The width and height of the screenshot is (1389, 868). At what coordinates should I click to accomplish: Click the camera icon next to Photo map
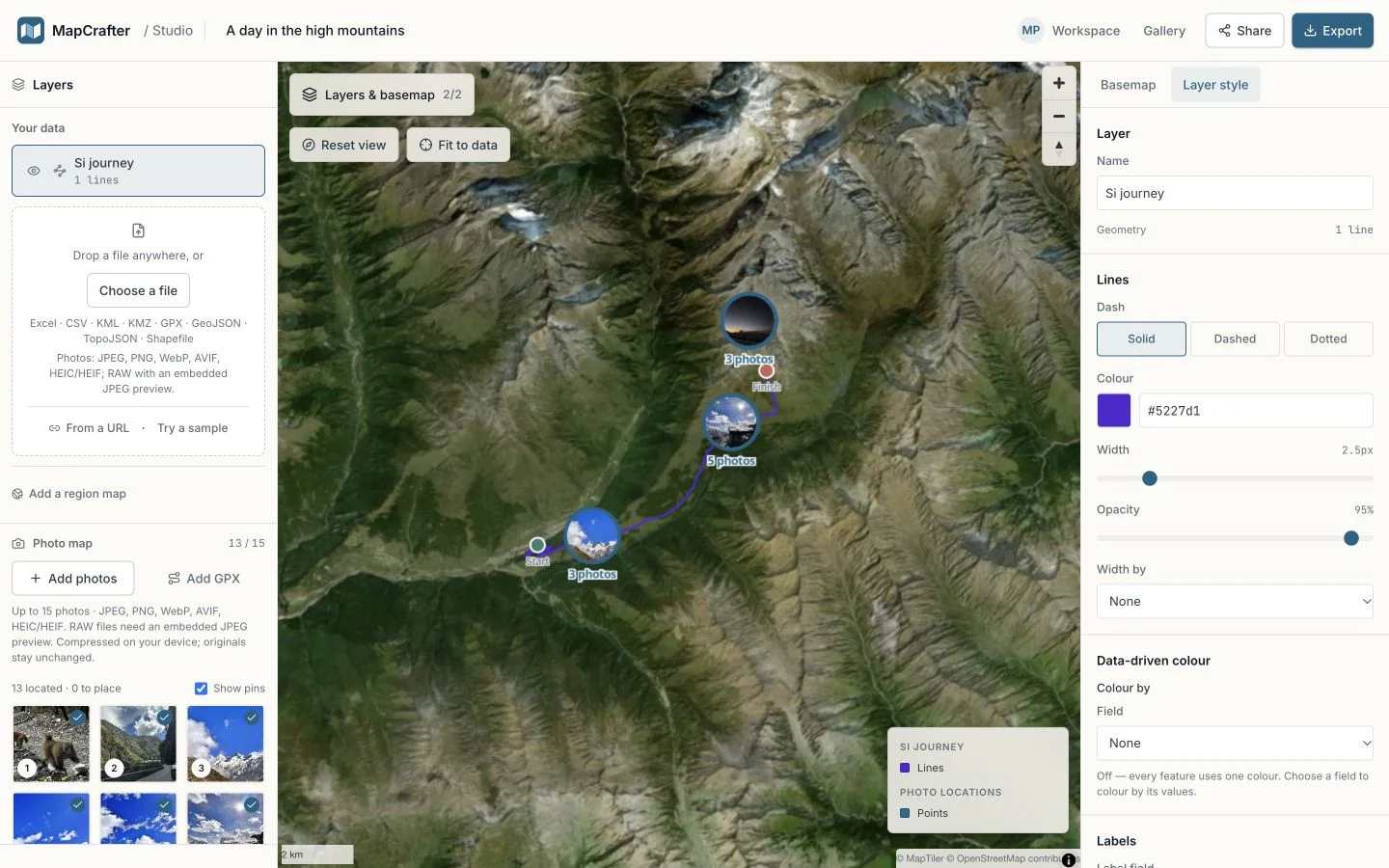pyautogui.click(x=18, y=544)
